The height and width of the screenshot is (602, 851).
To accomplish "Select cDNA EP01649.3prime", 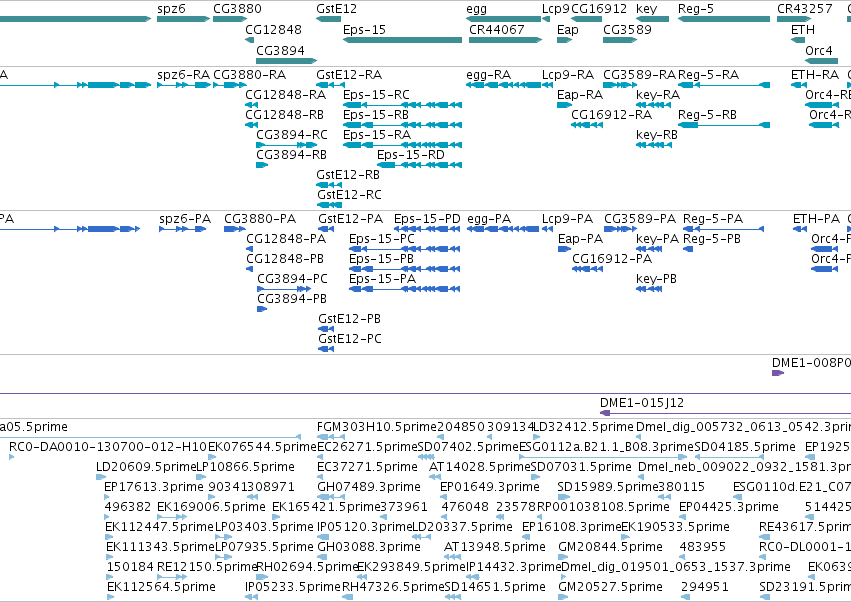I will coord(444,497).
